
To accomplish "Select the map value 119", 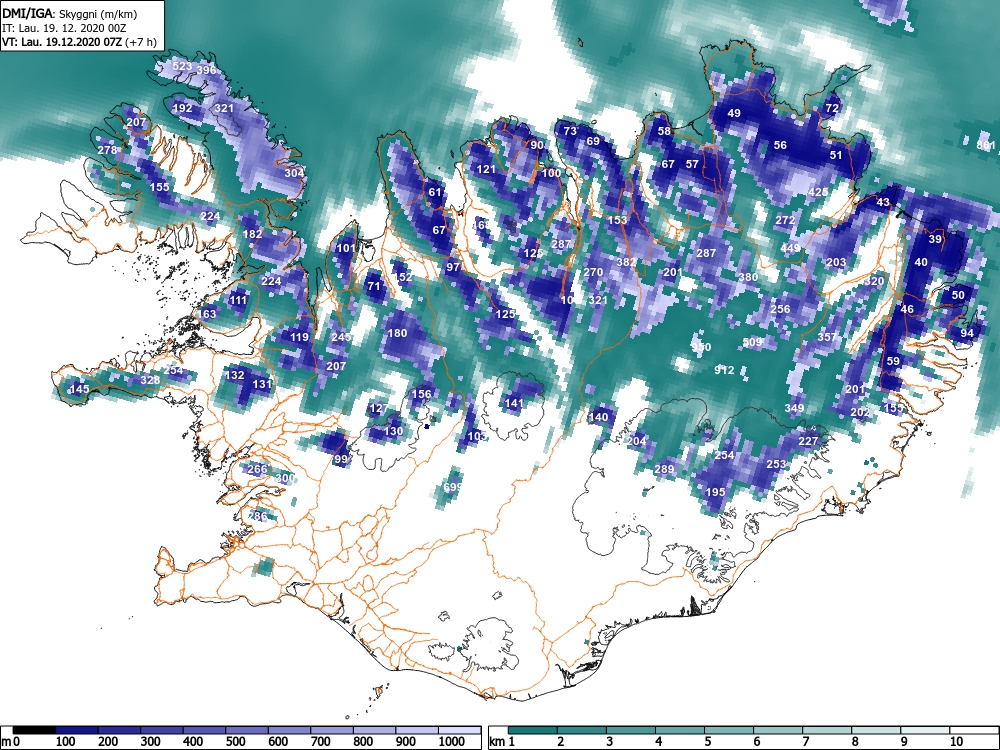I will click(299, 337).
